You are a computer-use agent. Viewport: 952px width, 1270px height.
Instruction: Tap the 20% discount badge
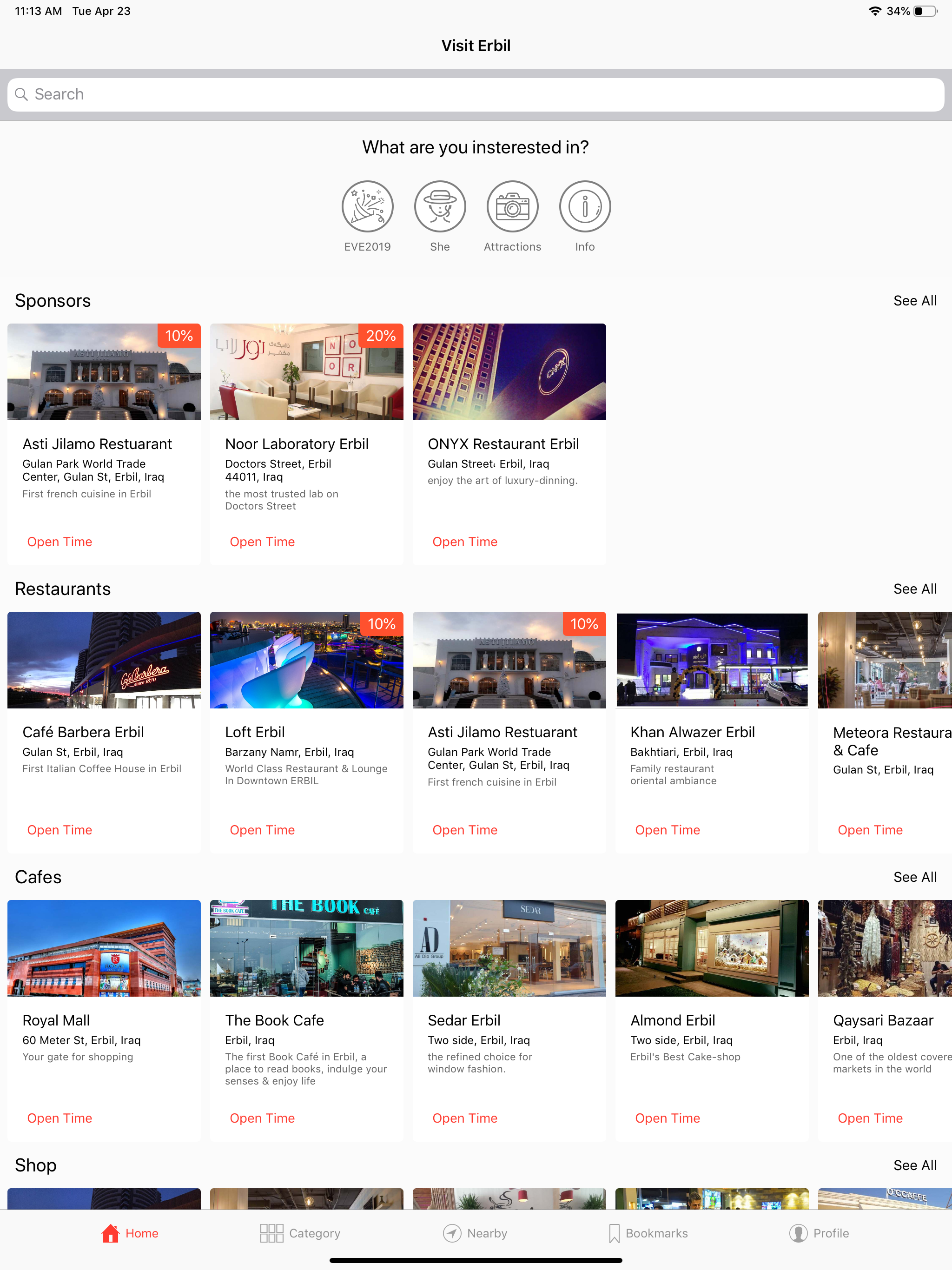click(x=381, y=336)
